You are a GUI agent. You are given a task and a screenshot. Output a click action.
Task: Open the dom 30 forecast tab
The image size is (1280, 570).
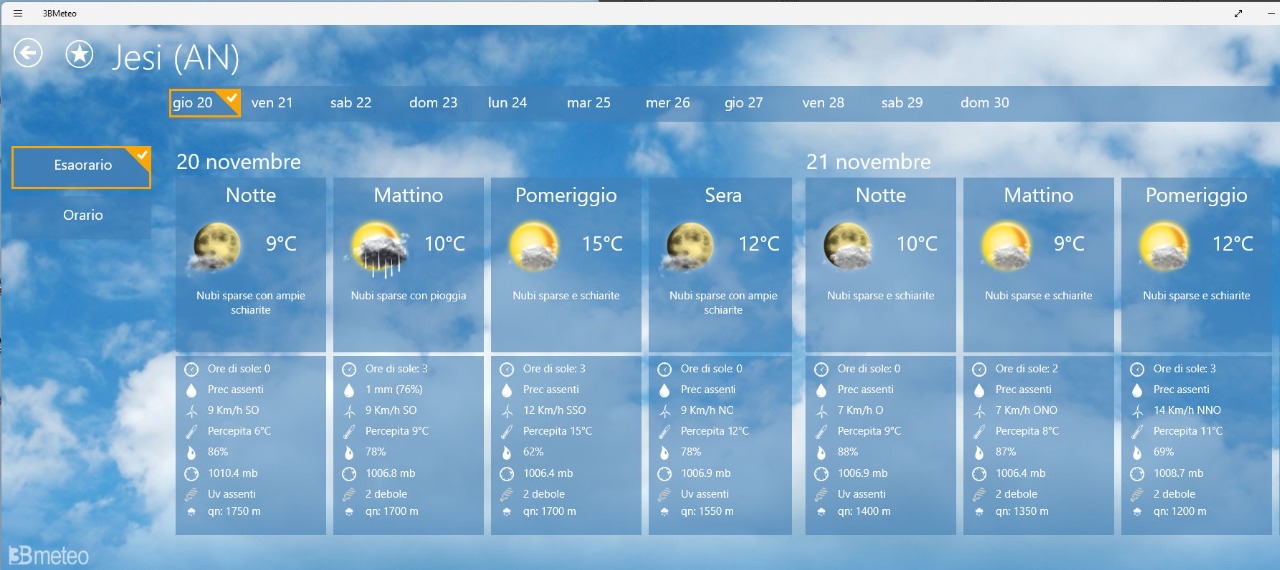coord(984,102)
